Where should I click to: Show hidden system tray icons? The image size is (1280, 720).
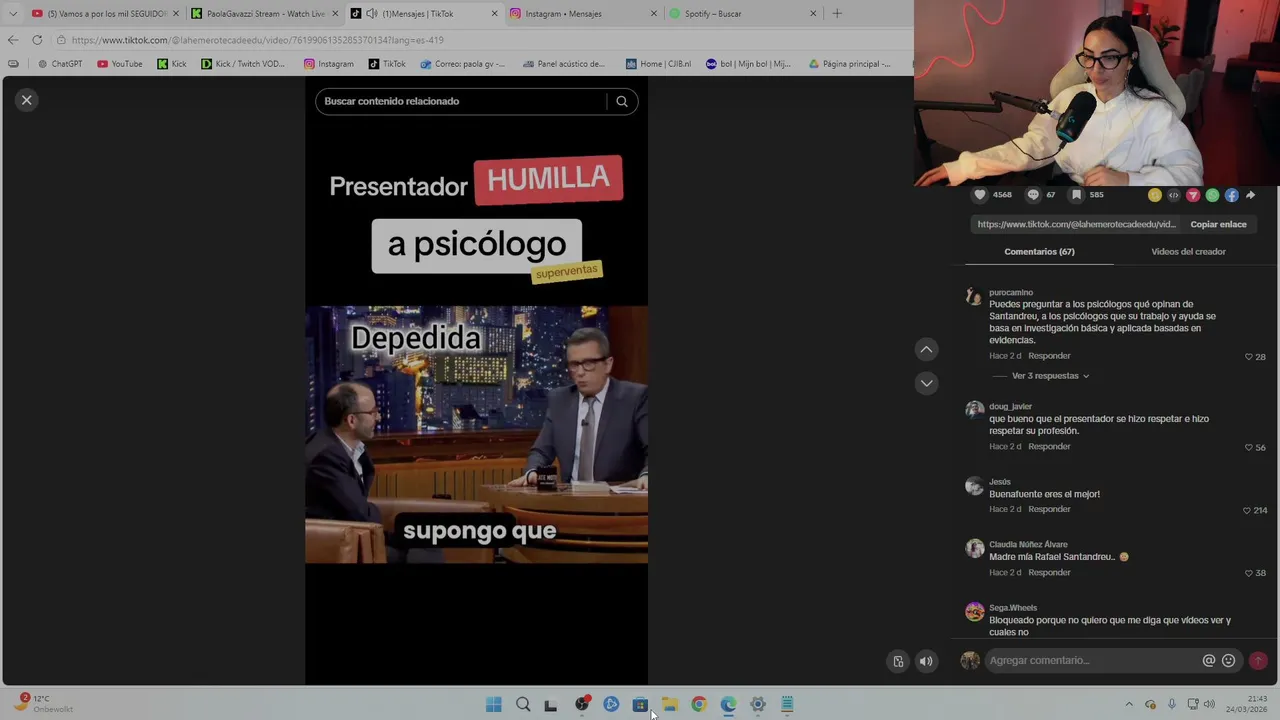(x=1129, y=705)
